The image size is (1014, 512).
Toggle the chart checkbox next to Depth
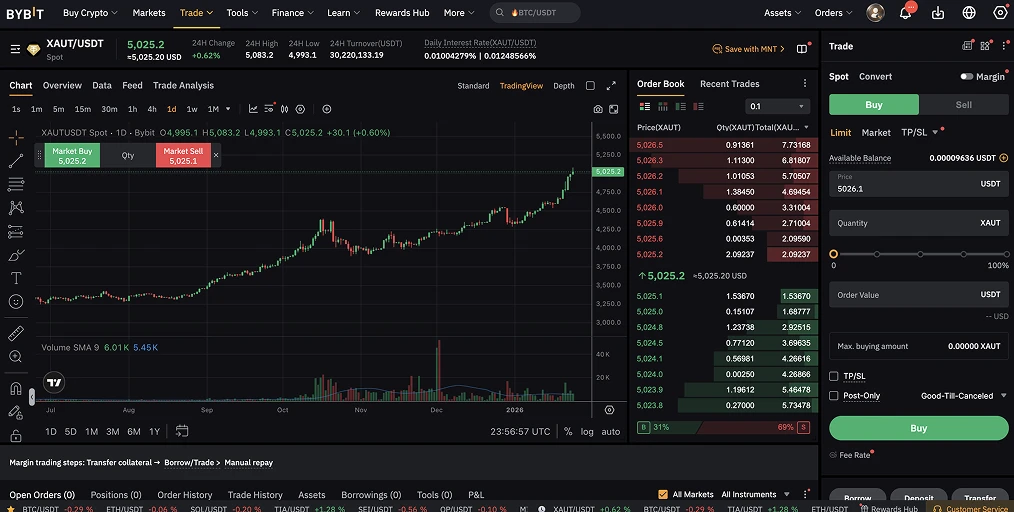click(x=590, y=85)
